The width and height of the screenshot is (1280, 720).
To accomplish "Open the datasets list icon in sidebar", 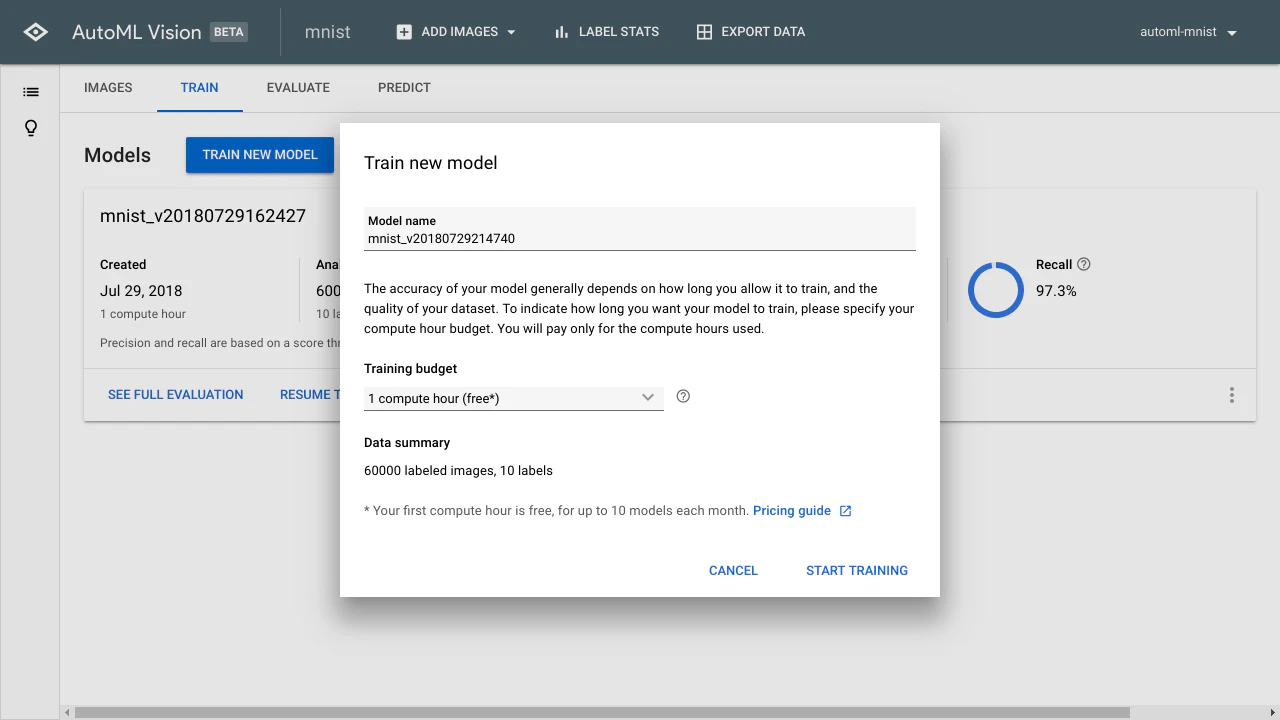I will pos(31,92).
